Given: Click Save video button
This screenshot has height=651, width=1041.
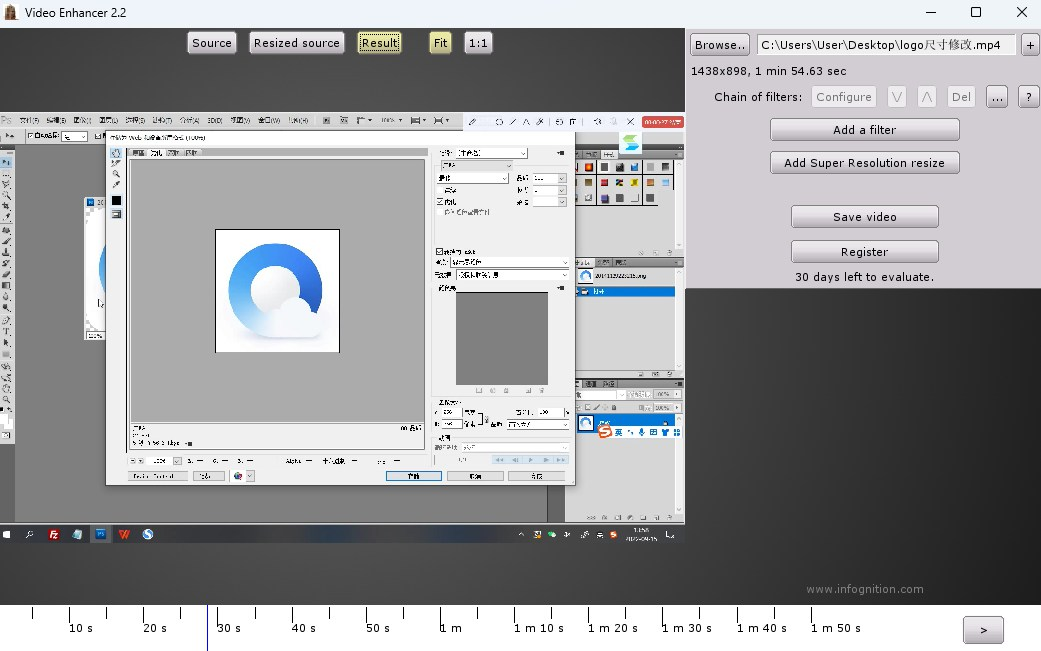Looking at the screenshot, I should [x=864, y=217].
